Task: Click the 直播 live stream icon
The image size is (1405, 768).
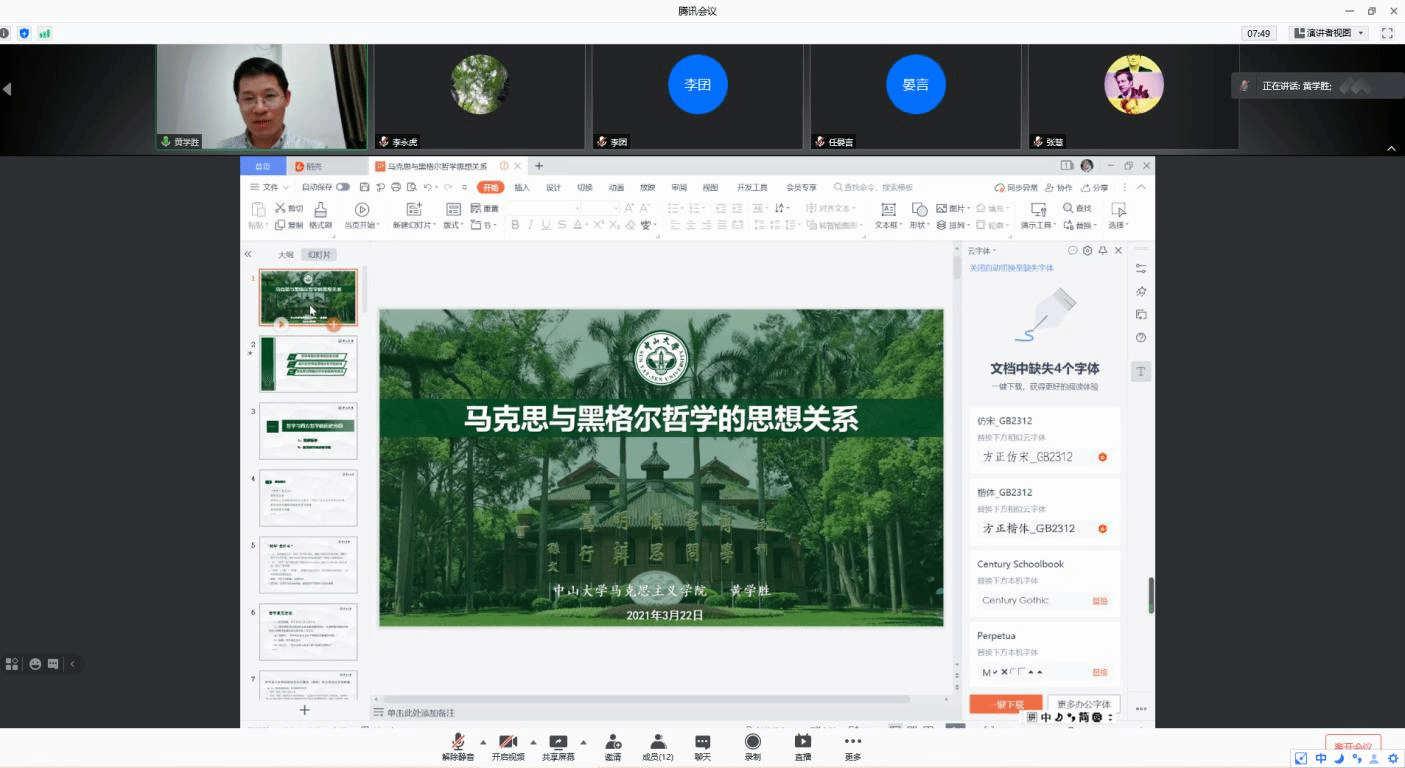Action: pyautogui.click(x=802, y=742)
